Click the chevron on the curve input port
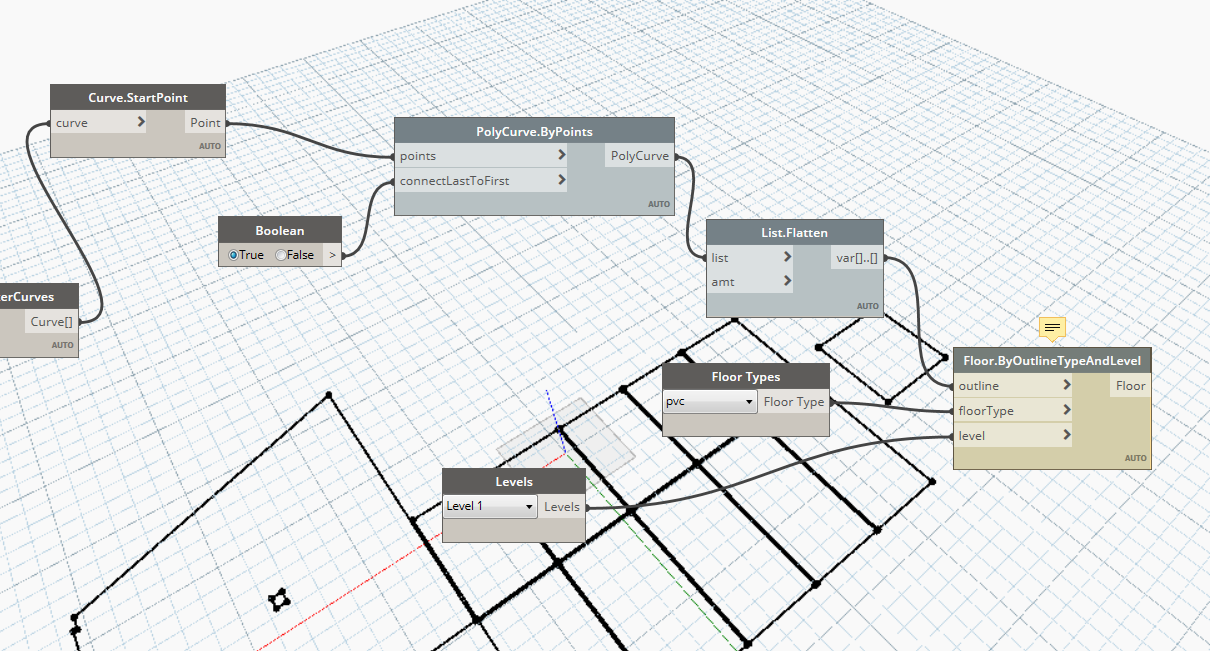 coord(140,123)
